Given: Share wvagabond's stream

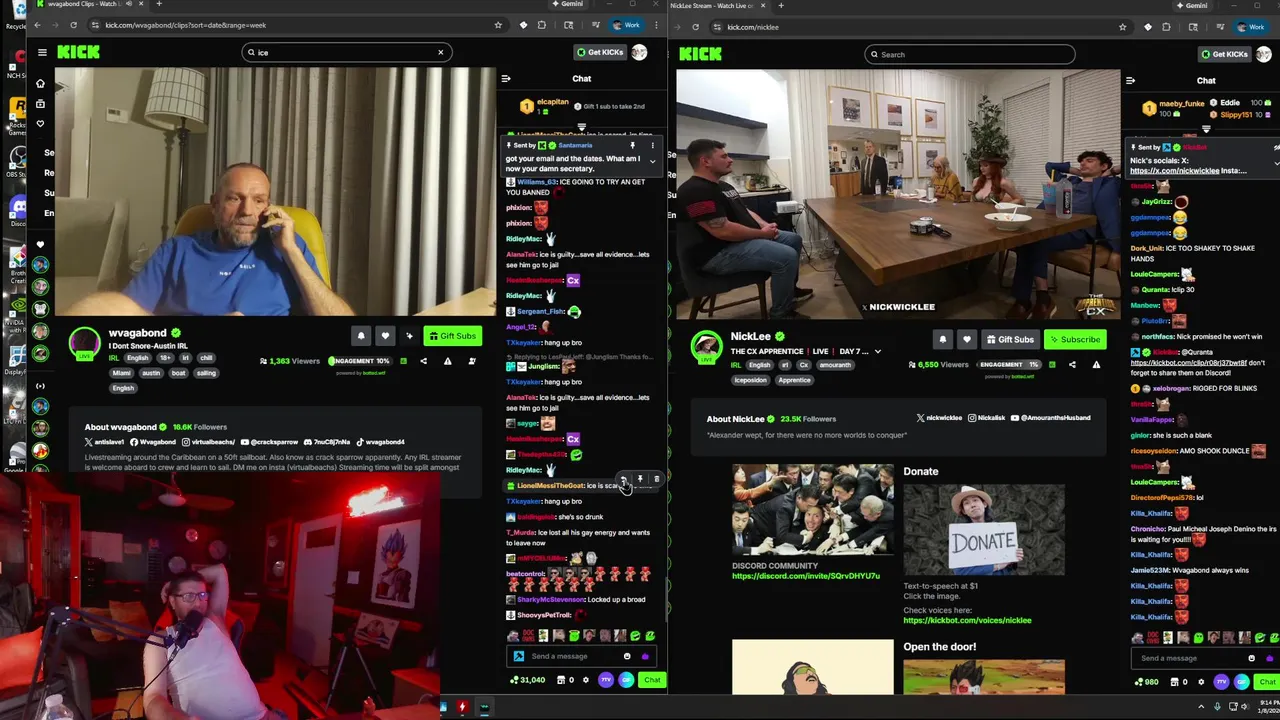Looking at the screenshot, I should [423, 361].
